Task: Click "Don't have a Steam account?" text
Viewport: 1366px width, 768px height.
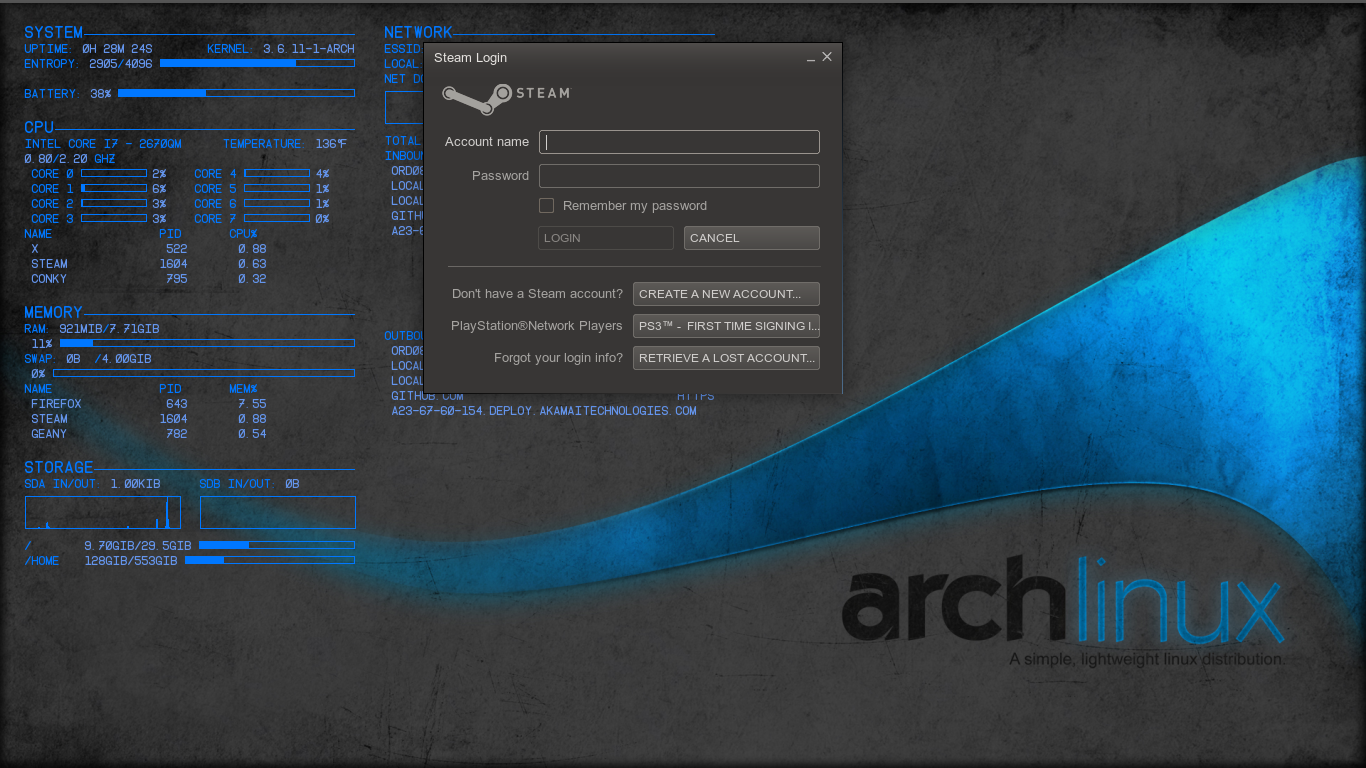Action: click(537, 294)
